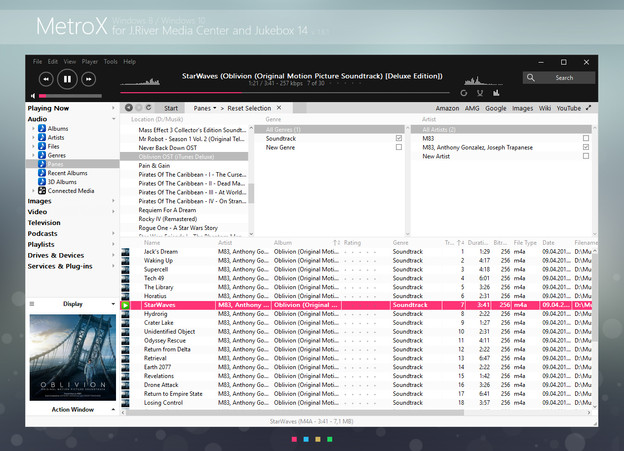The width and height of the screenshot is (624, 451).
Task: Toggle the M83 artist checkbox
Action: coord(586,138)
